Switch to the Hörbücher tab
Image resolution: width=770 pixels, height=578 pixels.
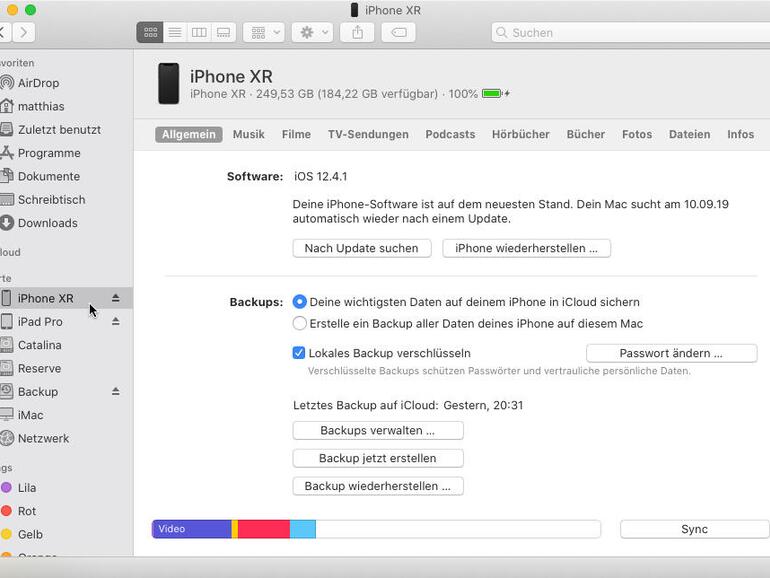(x=521, y=135)
